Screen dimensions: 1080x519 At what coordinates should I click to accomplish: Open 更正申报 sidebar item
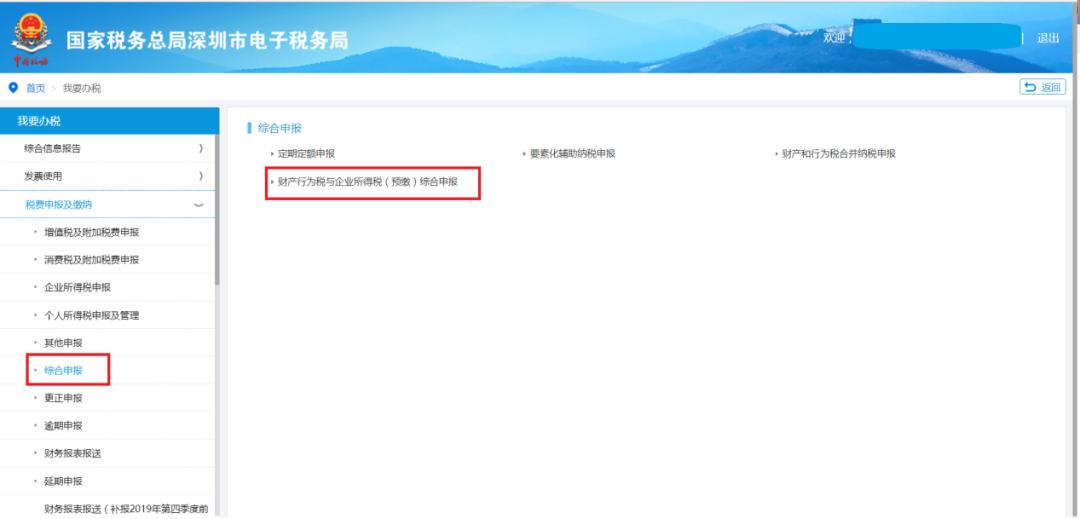tap(64, 398)
